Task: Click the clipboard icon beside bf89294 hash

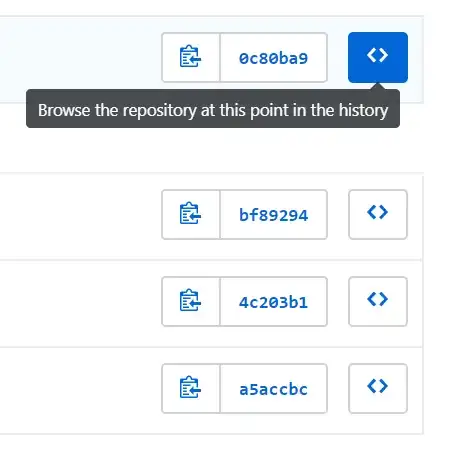Action: [190, 213]
